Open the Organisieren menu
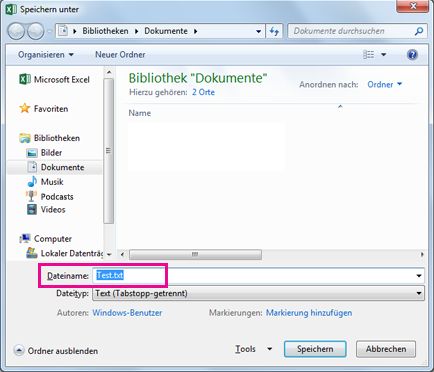Image resolution: width=434 pixels, height=372 pixels. pyautogui.click(x=46, y=54)
